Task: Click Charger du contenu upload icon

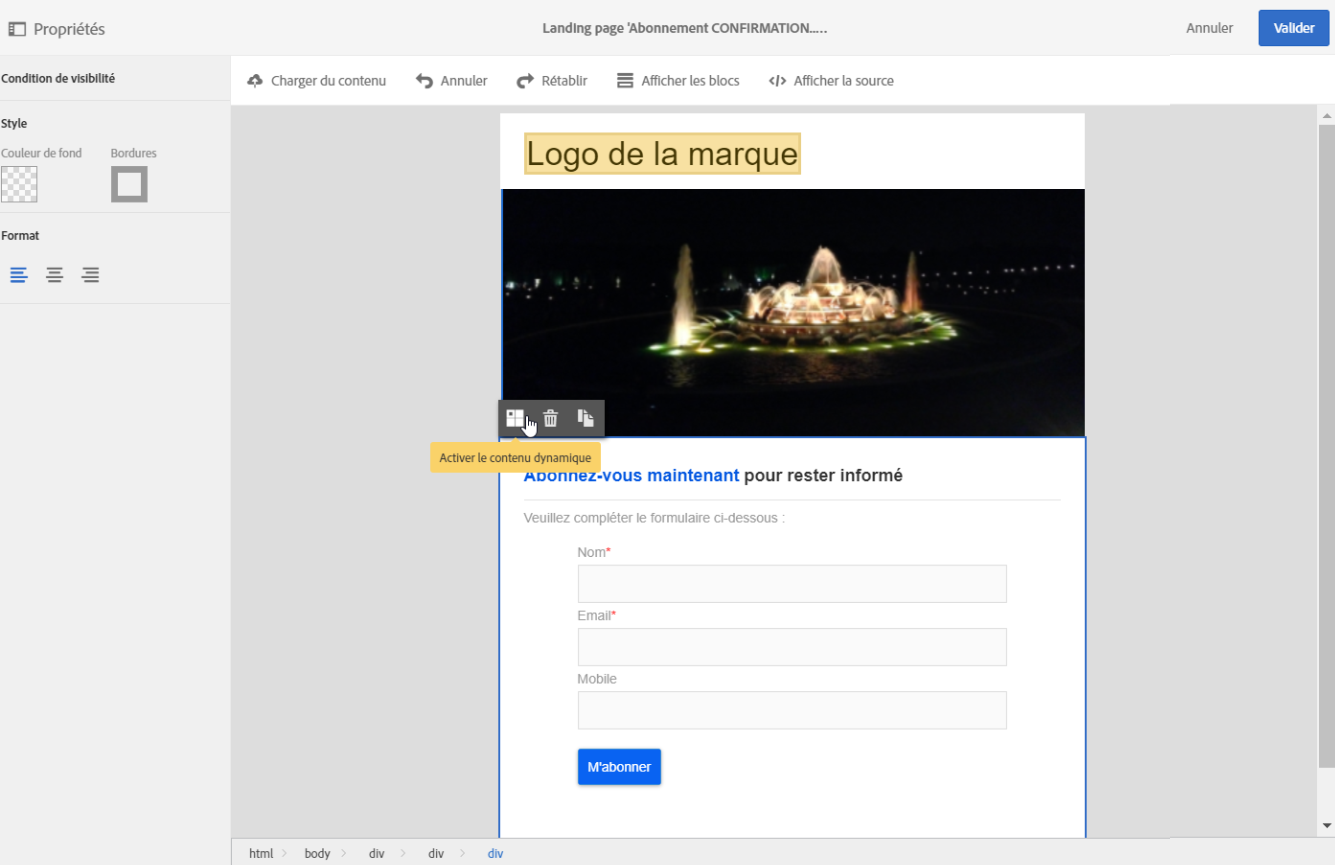Action: tap(255, 81)
